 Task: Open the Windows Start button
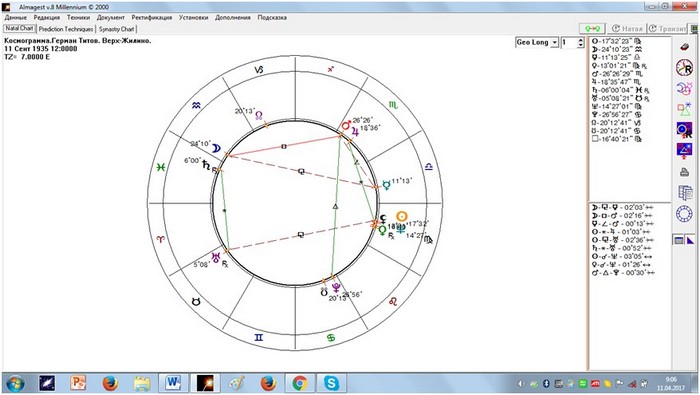(15, 383)
